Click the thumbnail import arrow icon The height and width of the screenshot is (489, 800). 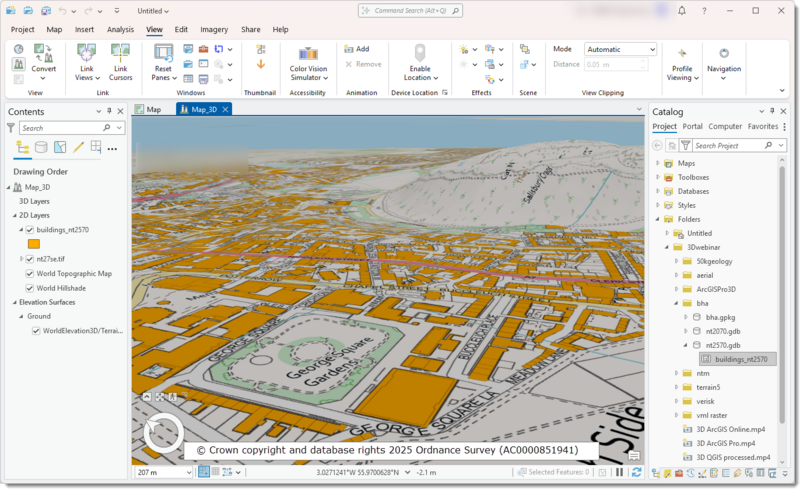261,64
